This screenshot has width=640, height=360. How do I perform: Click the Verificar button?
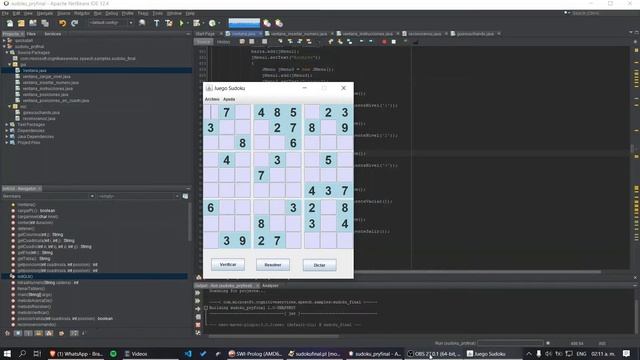228,264
